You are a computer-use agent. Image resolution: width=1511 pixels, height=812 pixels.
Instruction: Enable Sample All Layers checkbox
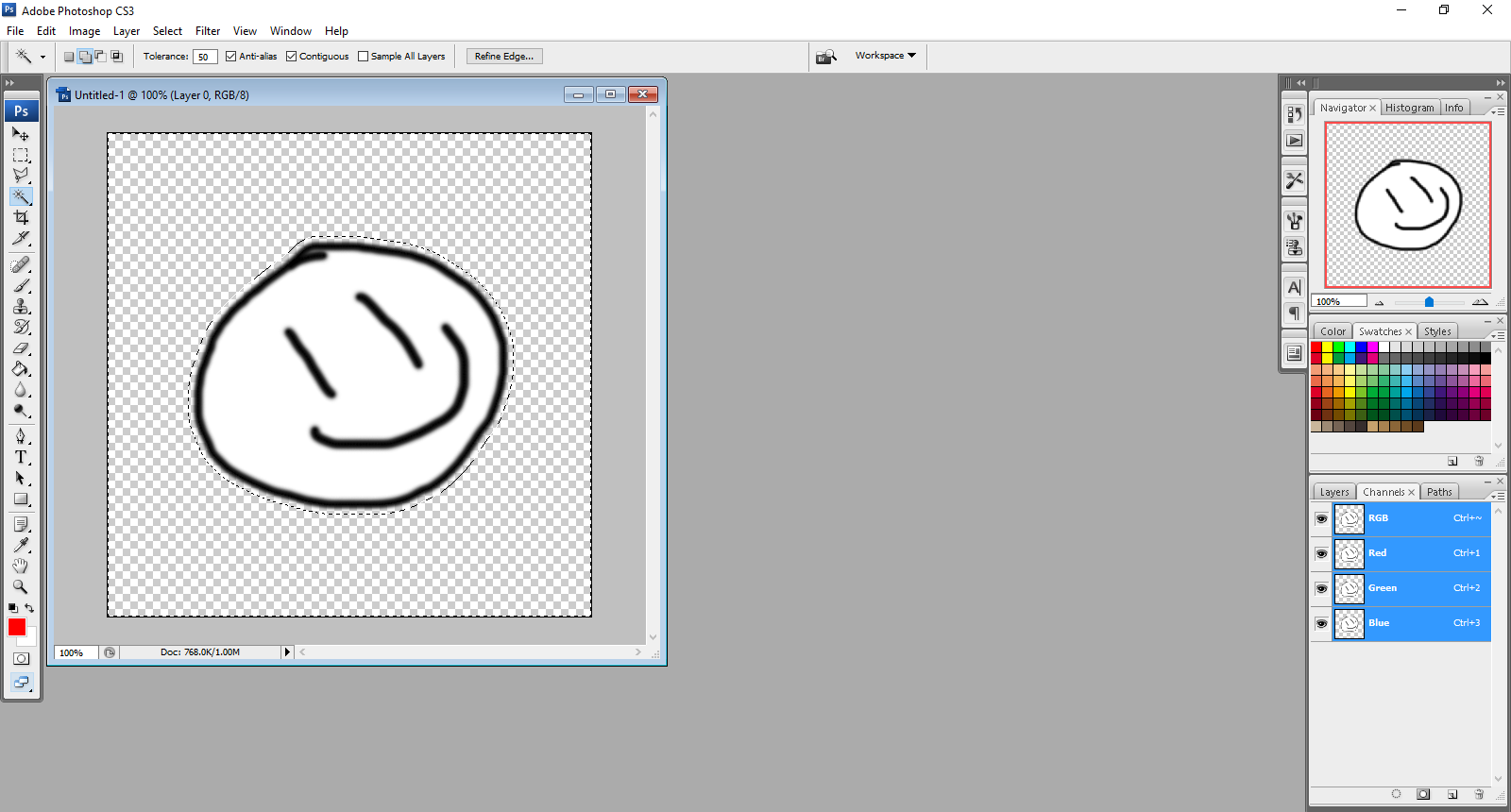[x=363, y=57]
